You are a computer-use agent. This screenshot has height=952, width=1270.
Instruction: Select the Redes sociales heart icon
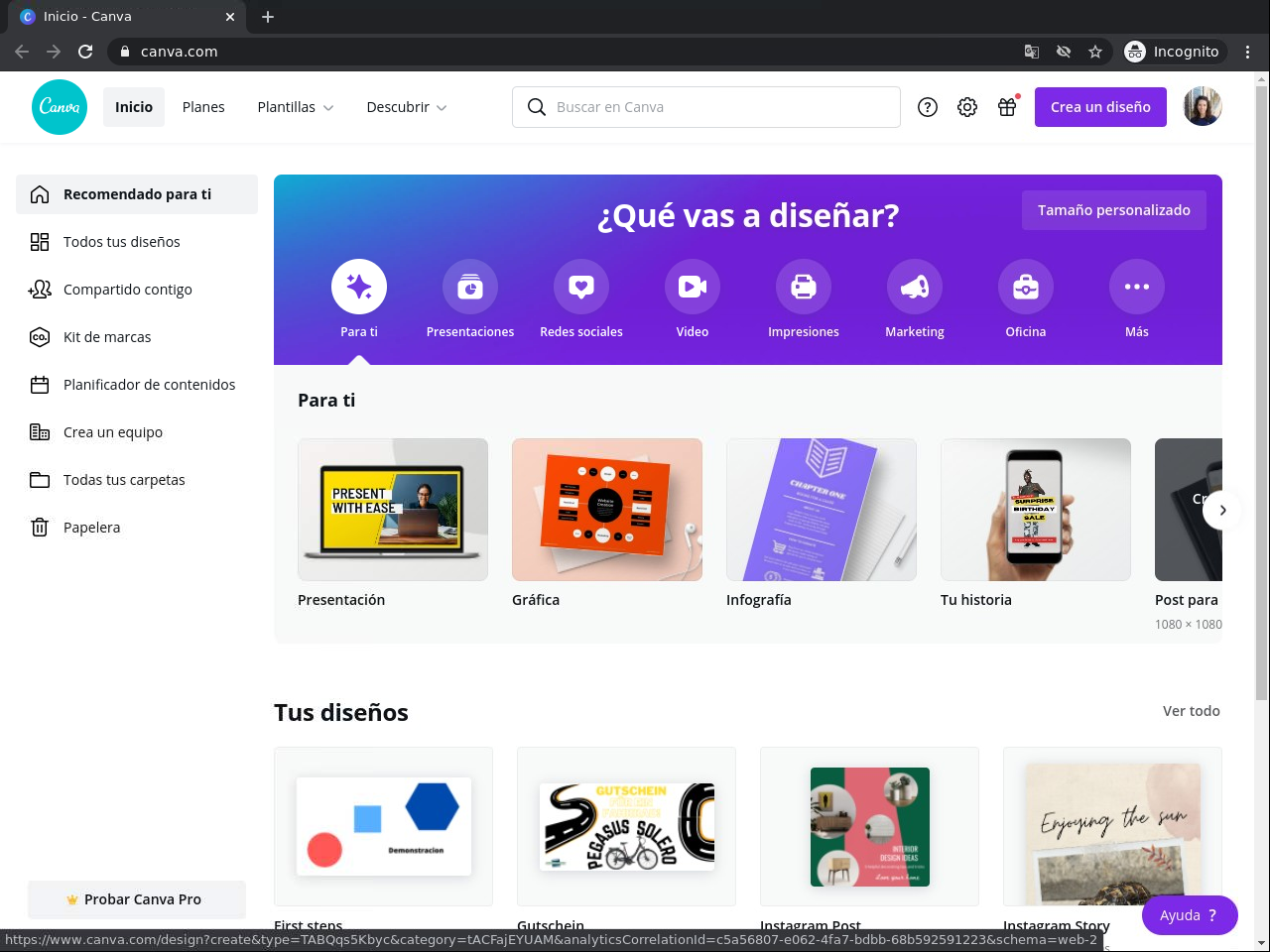(x=581, y=287)
